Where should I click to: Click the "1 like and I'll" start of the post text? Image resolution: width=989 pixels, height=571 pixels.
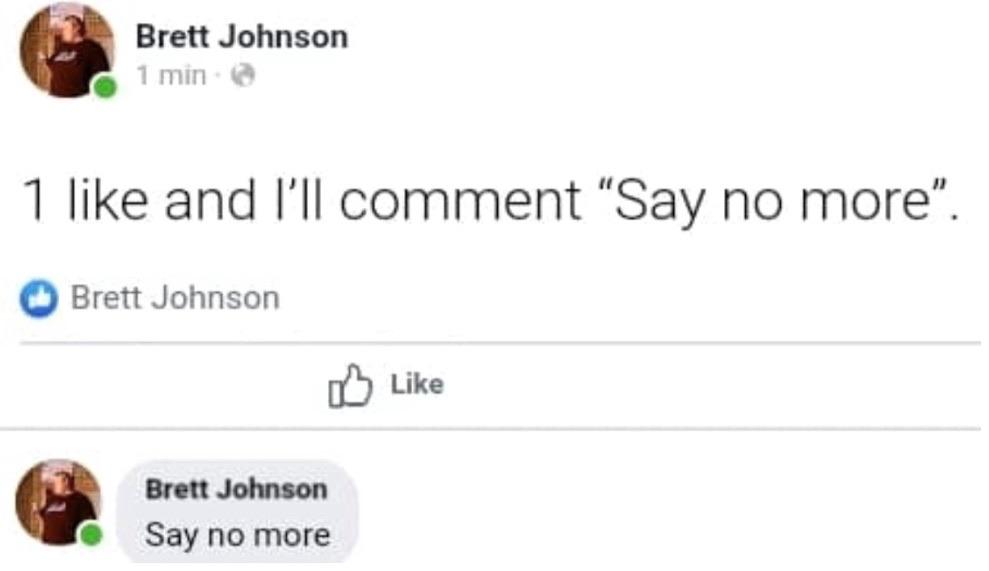(140, 203)
